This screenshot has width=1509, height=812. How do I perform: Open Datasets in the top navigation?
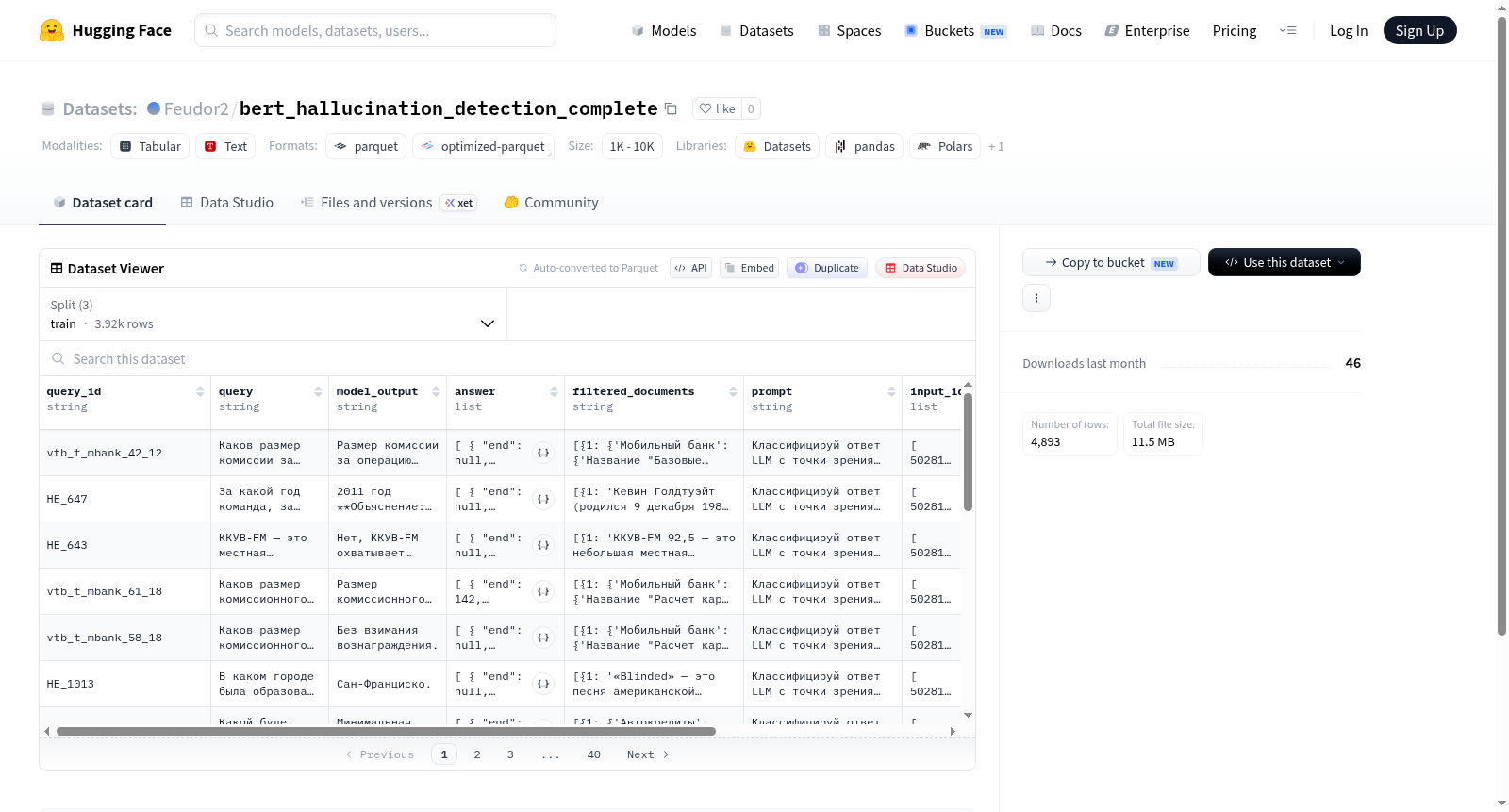757,30
